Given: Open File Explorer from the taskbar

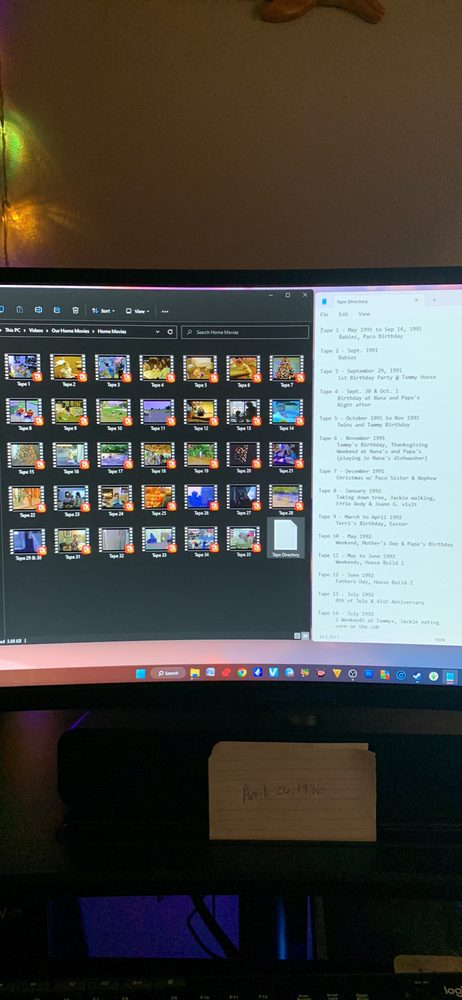Looking at the screenshot, I should click(195, 672).
